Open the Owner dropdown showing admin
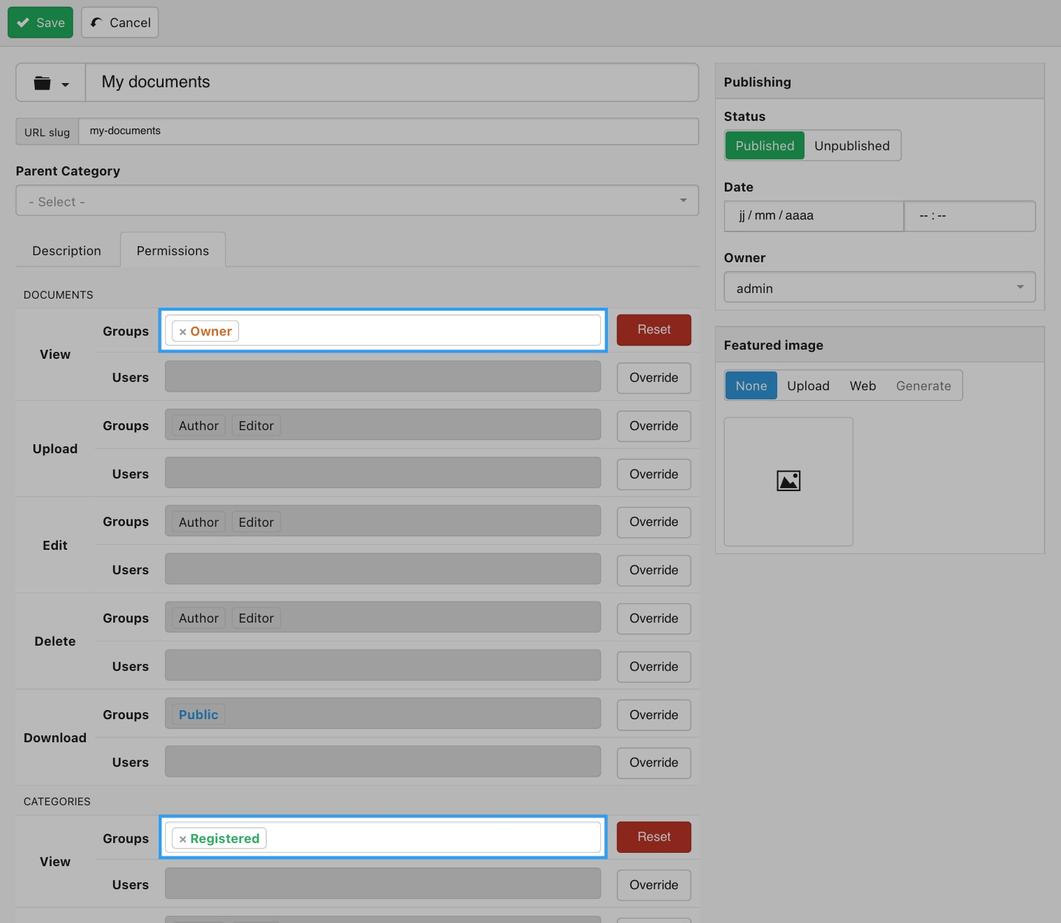 pyautogui.click(x=879, y=288)
